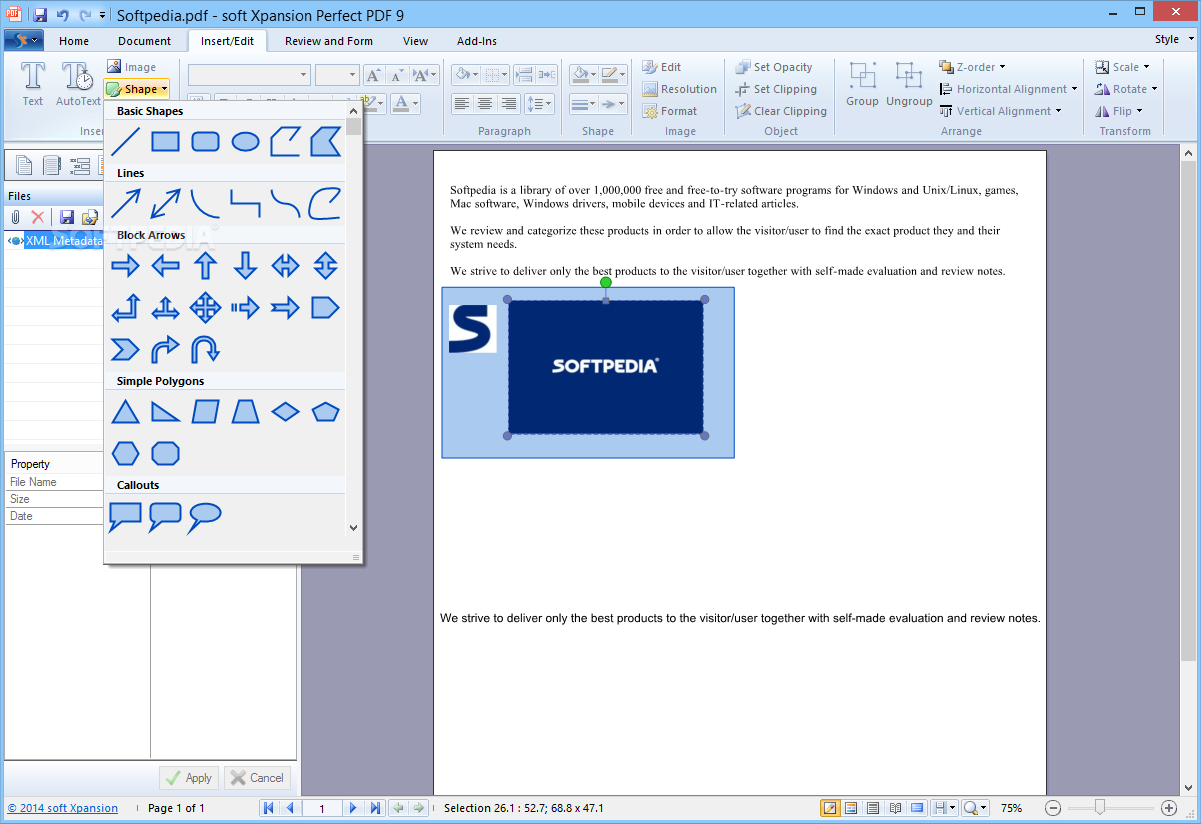Select the trapezoid polygon shape
Screen dimensions: 1201x824
tap(245, 412)
